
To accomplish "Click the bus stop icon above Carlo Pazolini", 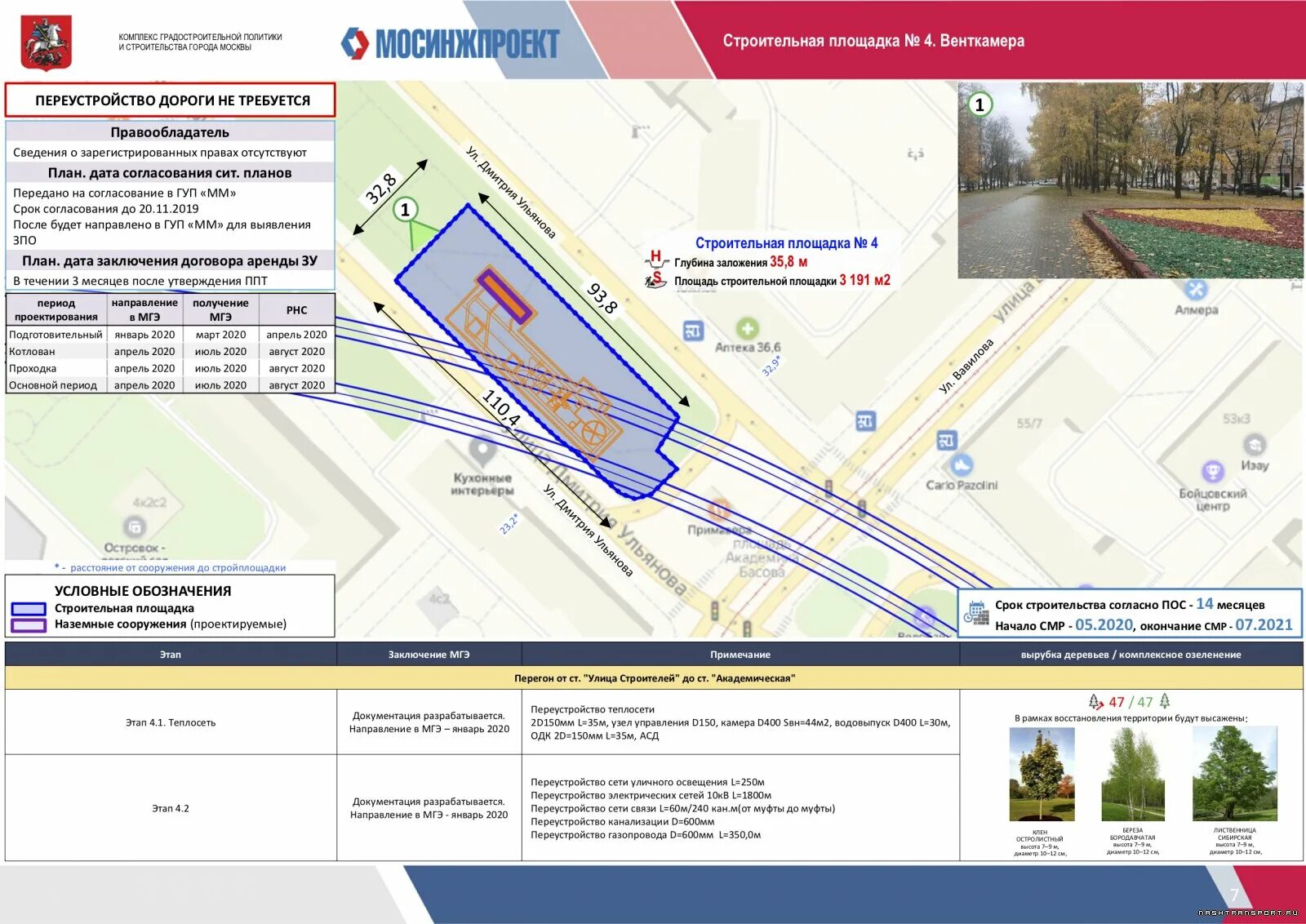I will click(x=947, y=441).
